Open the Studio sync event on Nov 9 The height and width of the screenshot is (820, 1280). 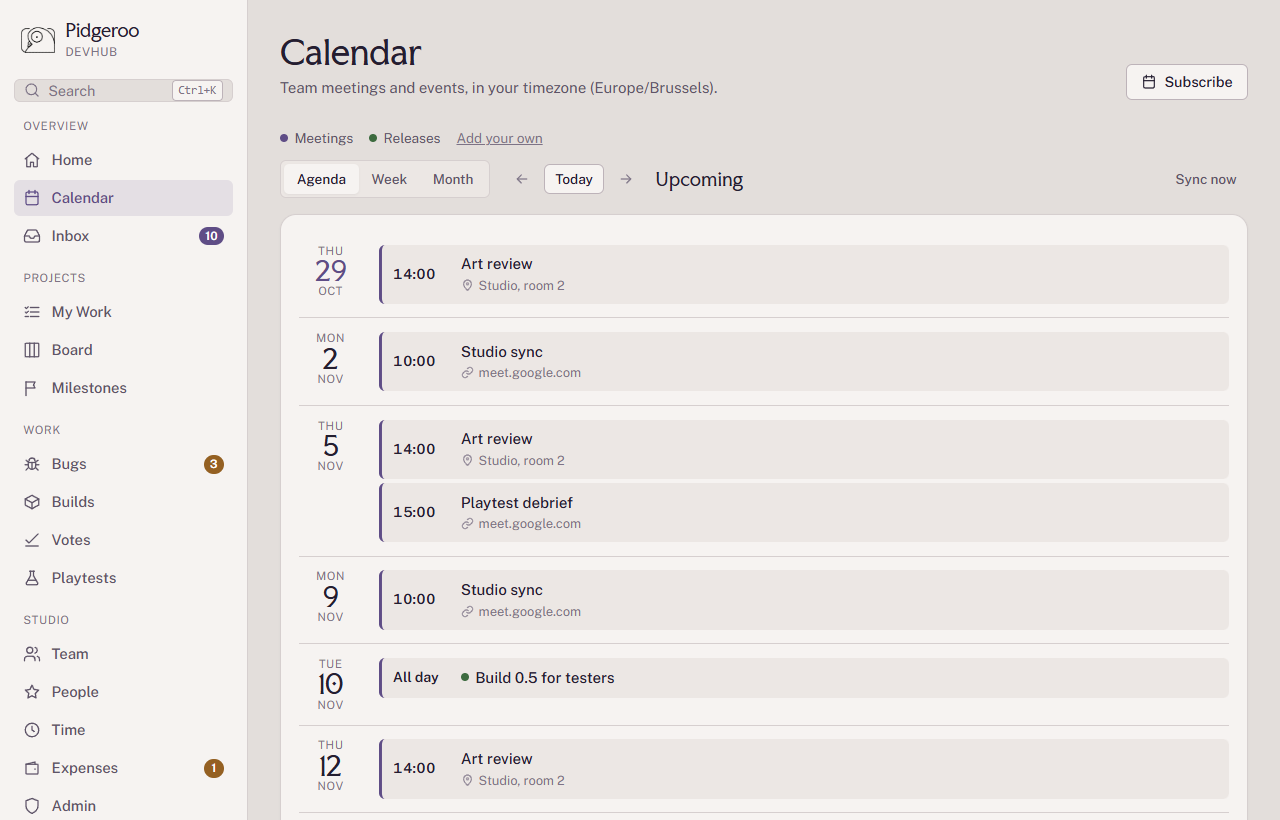804,599
